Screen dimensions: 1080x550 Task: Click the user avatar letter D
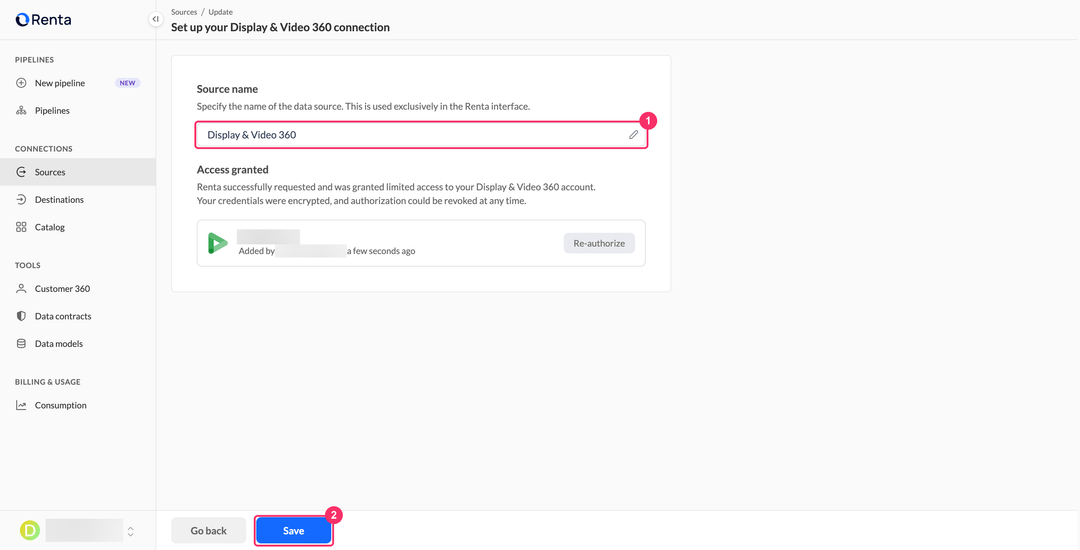click(x=30, y=530)
